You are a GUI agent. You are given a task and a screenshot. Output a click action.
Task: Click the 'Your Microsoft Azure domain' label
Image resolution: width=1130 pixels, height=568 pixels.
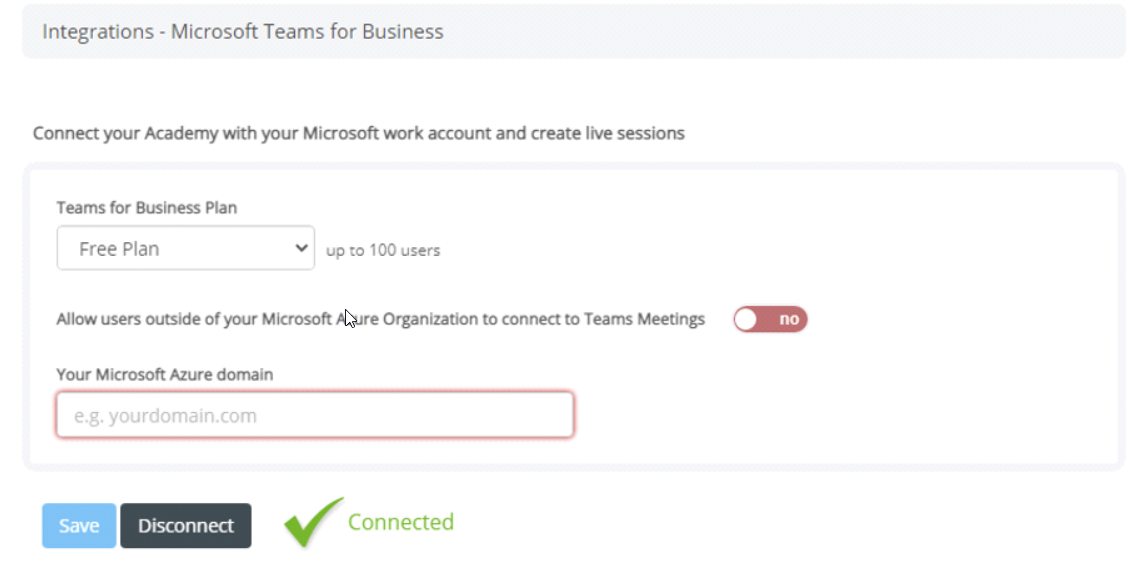pos(165,374)
